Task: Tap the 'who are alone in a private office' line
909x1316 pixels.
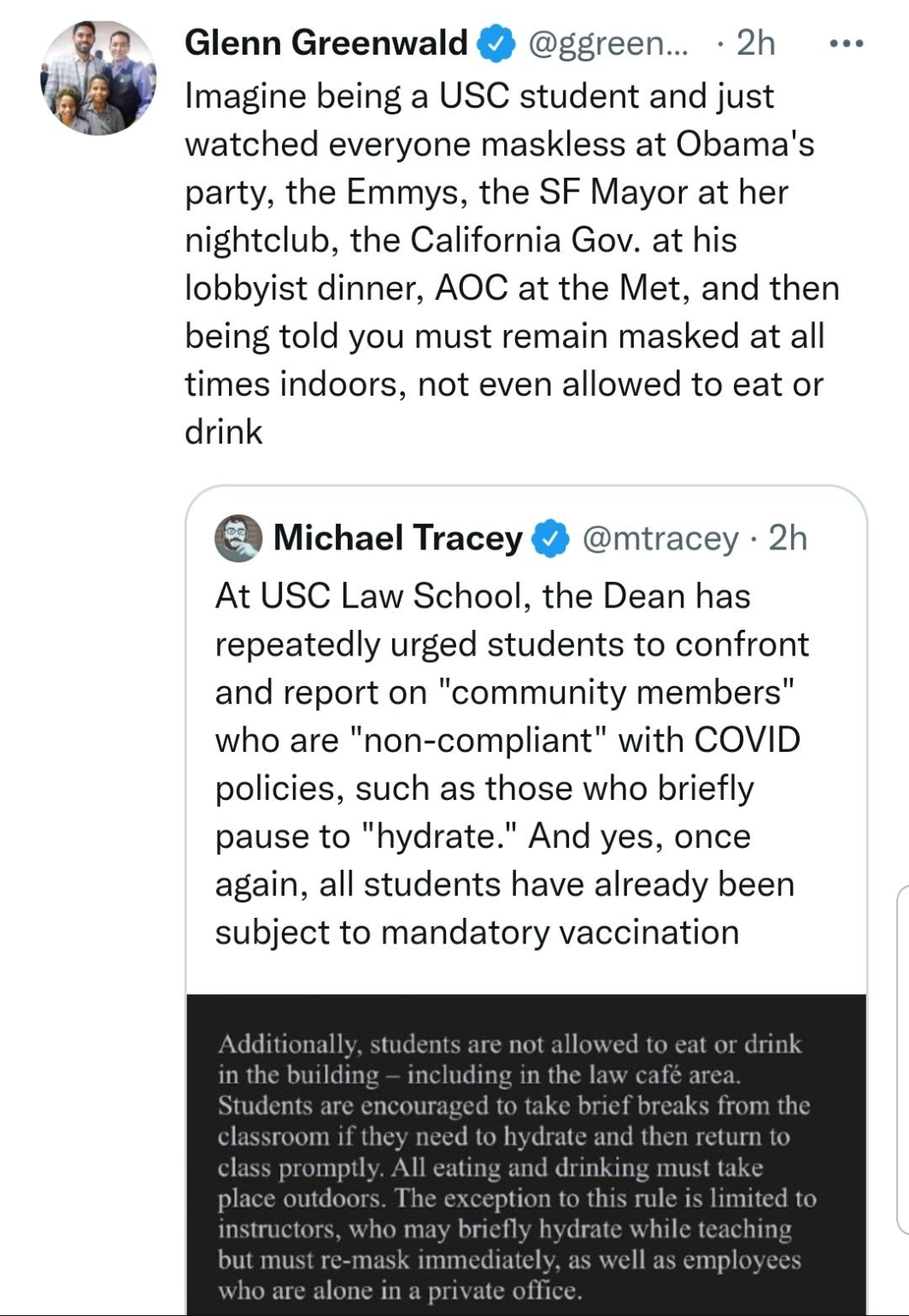Action: (x=399, y=1290)
